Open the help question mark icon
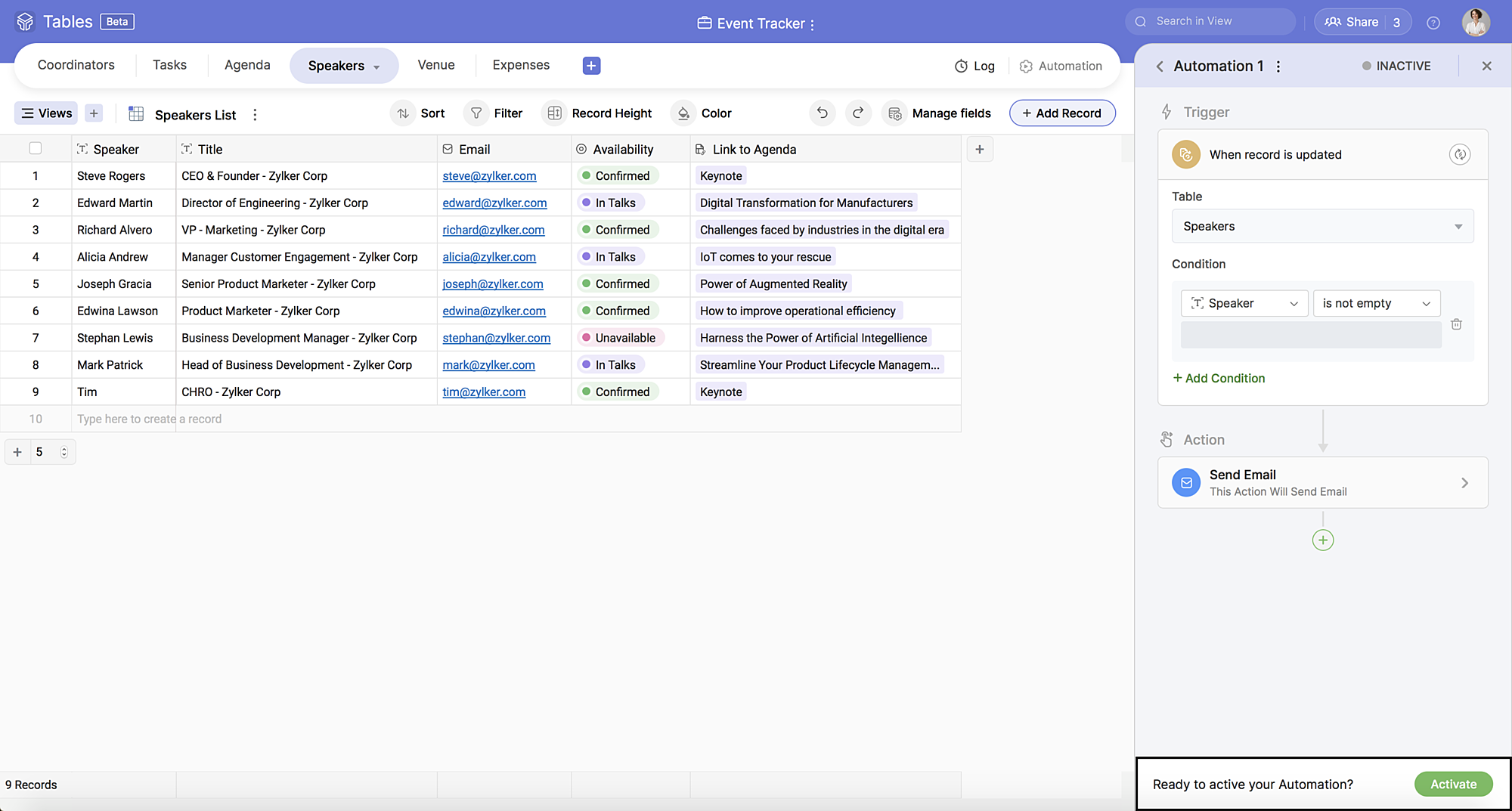1512x811 pixels. (x=1433, y=23)
